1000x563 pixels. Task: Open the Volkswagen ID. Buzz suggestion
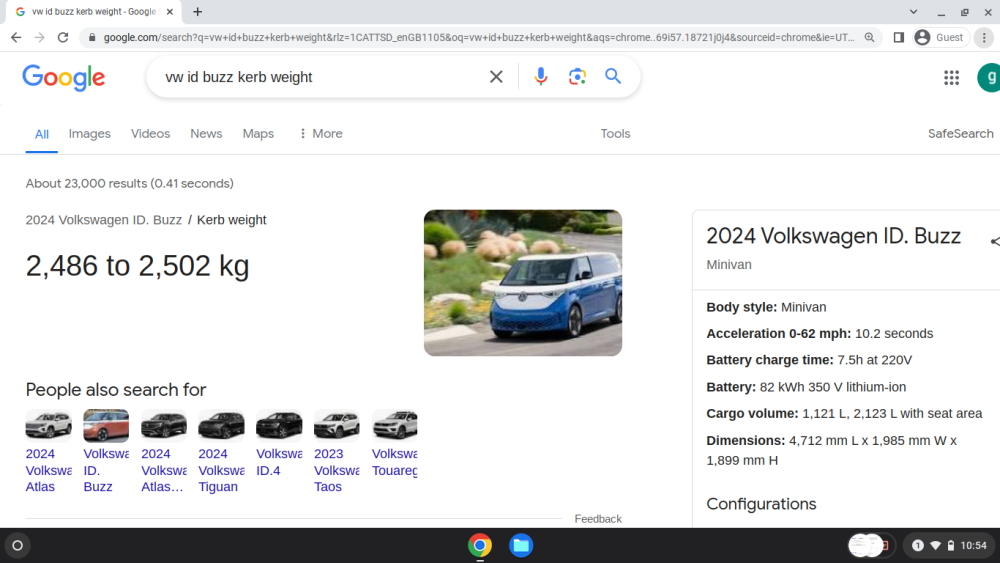[x=106, y=451]
